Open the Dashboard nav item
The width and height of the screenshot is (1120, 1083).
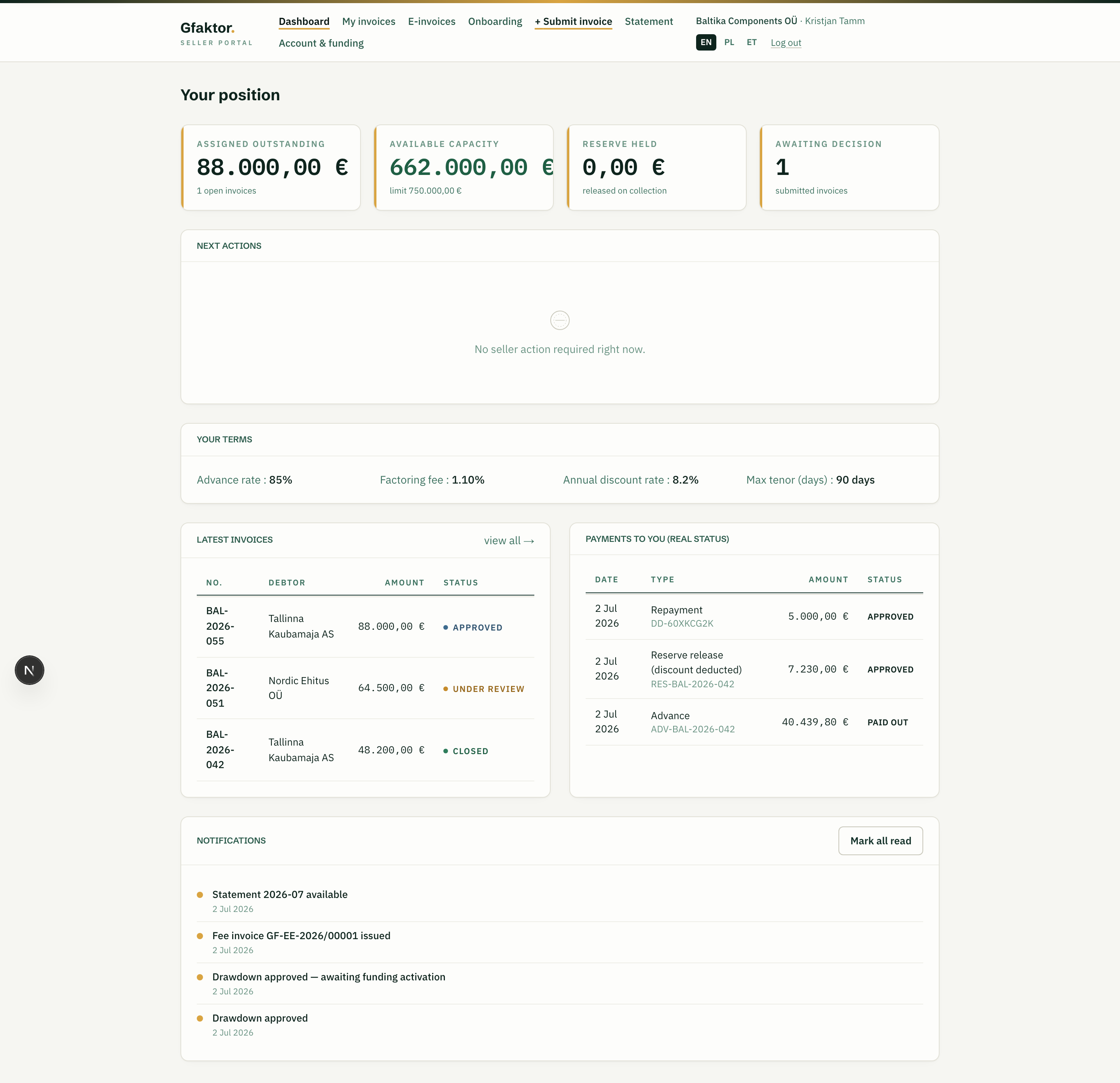(x=304, y=22)
